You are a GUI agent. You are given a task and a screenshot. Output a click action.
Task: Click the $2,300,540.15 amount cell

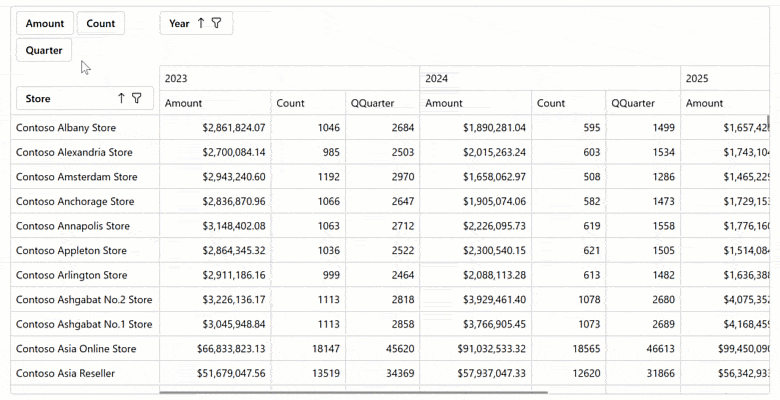click(476, 250)
